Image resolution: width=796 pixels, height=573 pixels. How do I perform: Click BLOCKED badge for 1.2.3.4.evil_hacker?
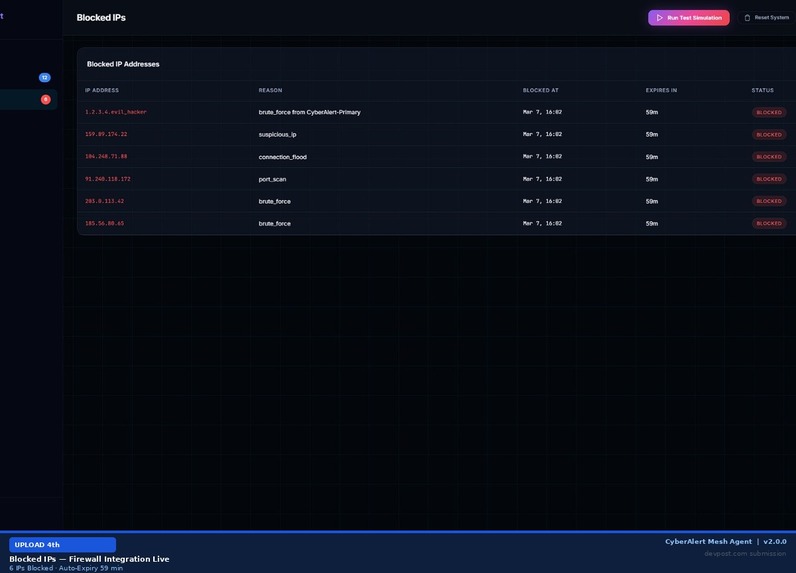tap(769, 112)
